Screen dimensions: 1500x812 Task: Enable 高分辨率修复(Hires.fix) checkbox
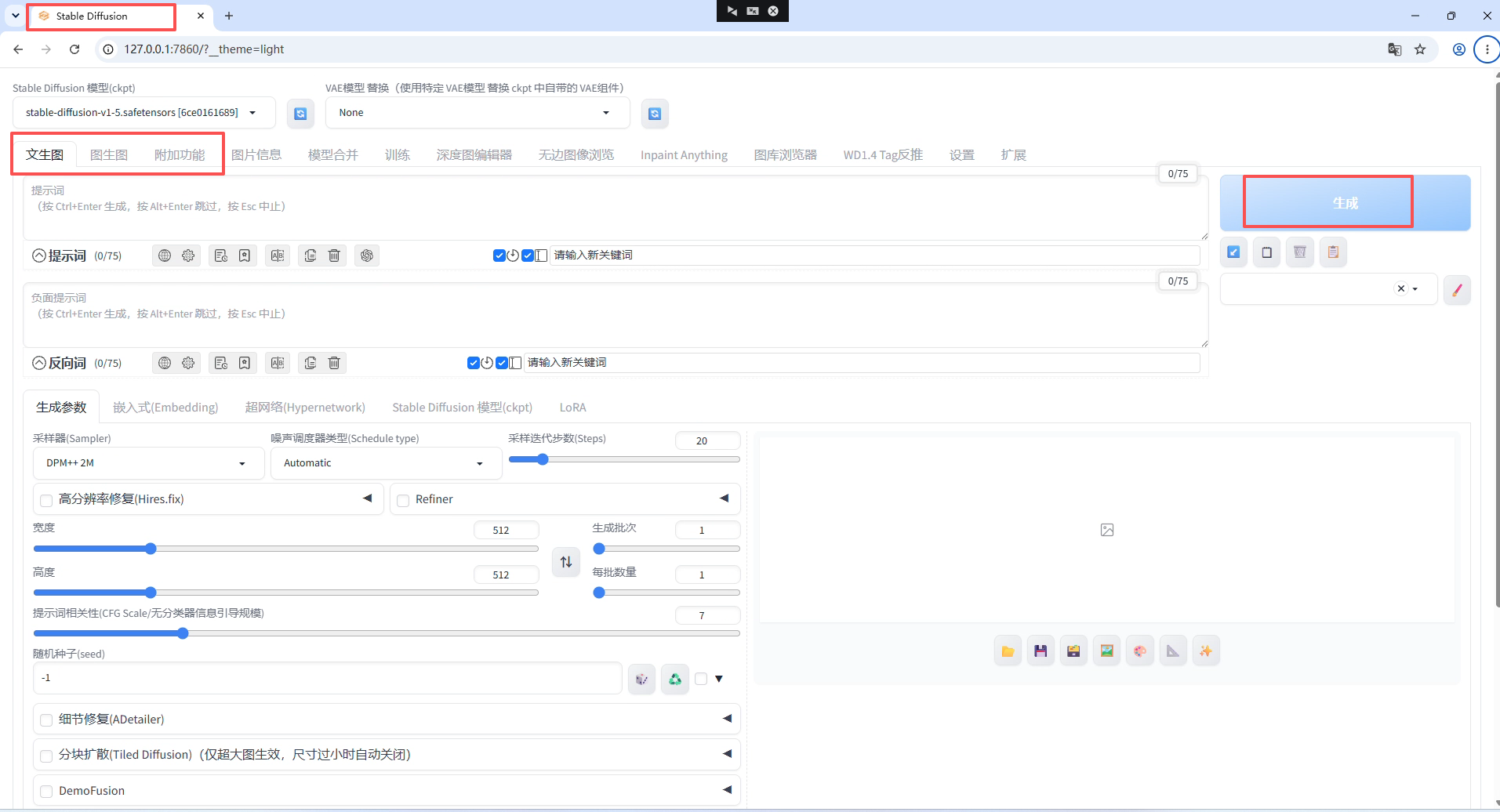[46, 500]
